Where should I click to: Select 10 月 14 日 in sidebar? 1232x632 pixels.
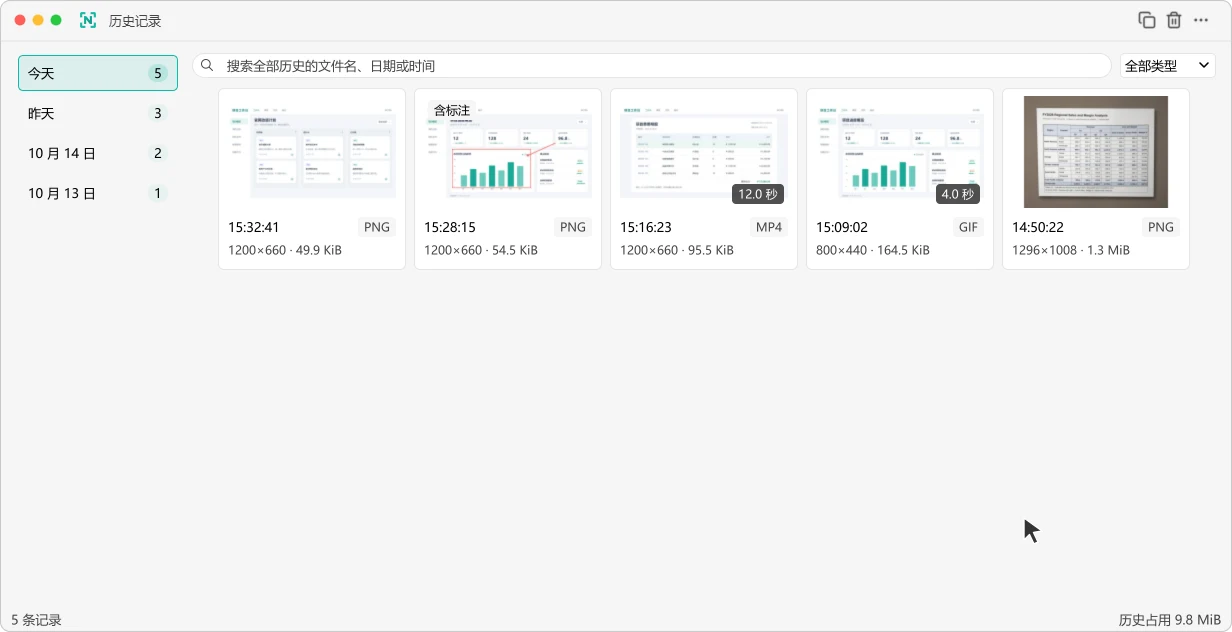click(98, 153)
